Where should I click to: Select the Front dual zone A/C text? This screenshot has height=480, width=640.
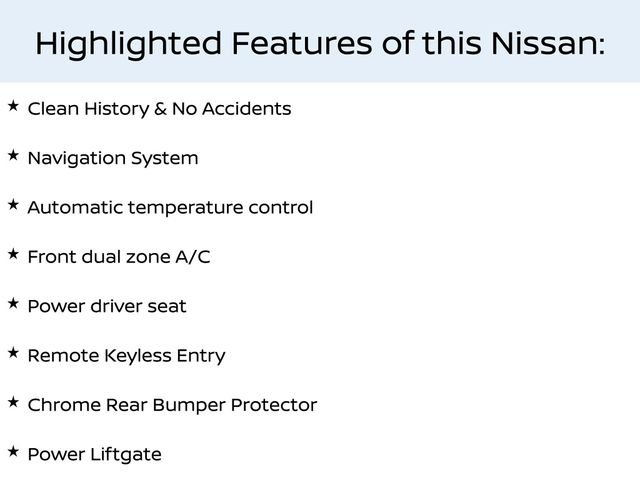pos(119,257)
